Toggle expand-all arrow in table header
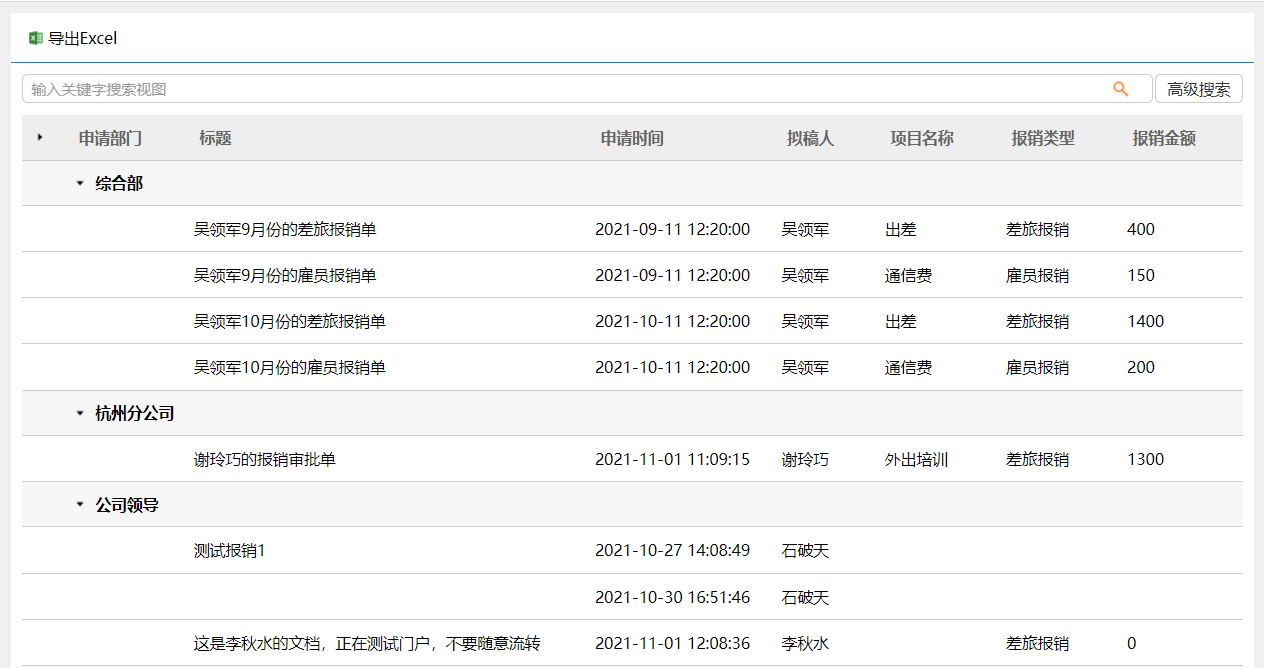This screenshot has width=1264, height=668. pyautogui.click(x=40, y=137)
